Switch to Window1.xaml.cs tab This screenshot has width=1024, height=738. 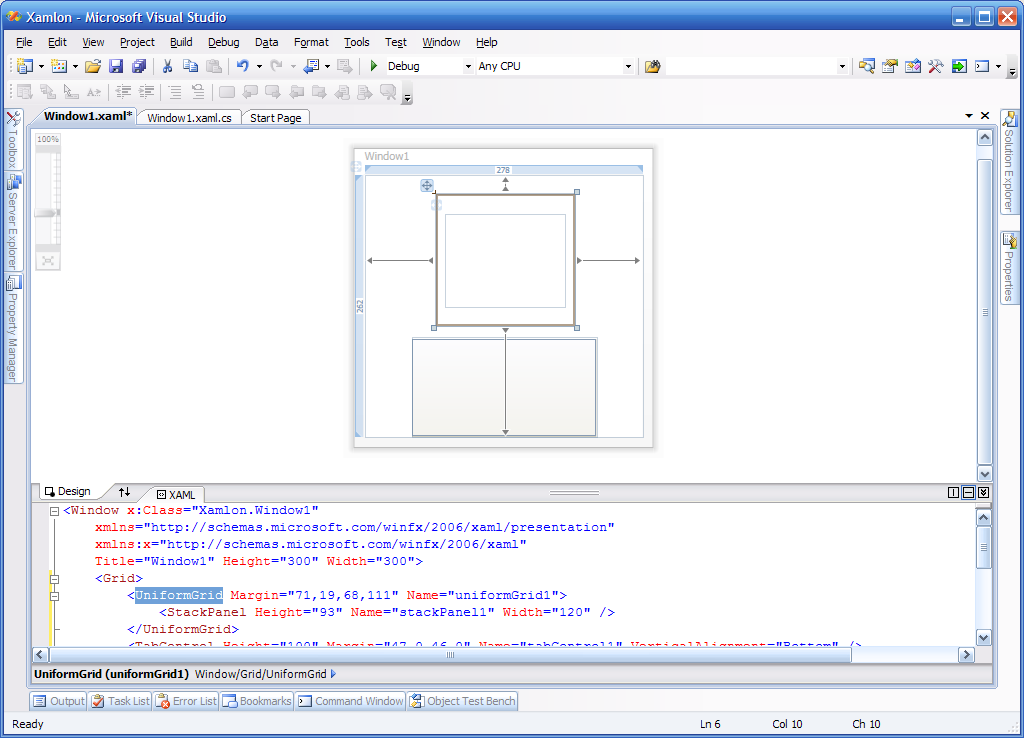pos(189,118)
